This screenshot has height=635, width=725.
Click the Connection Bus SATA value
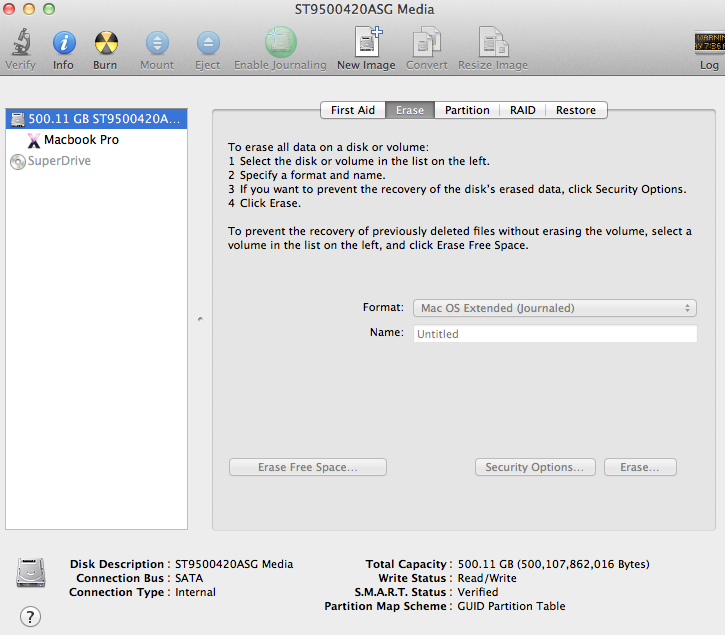(189, 578)
